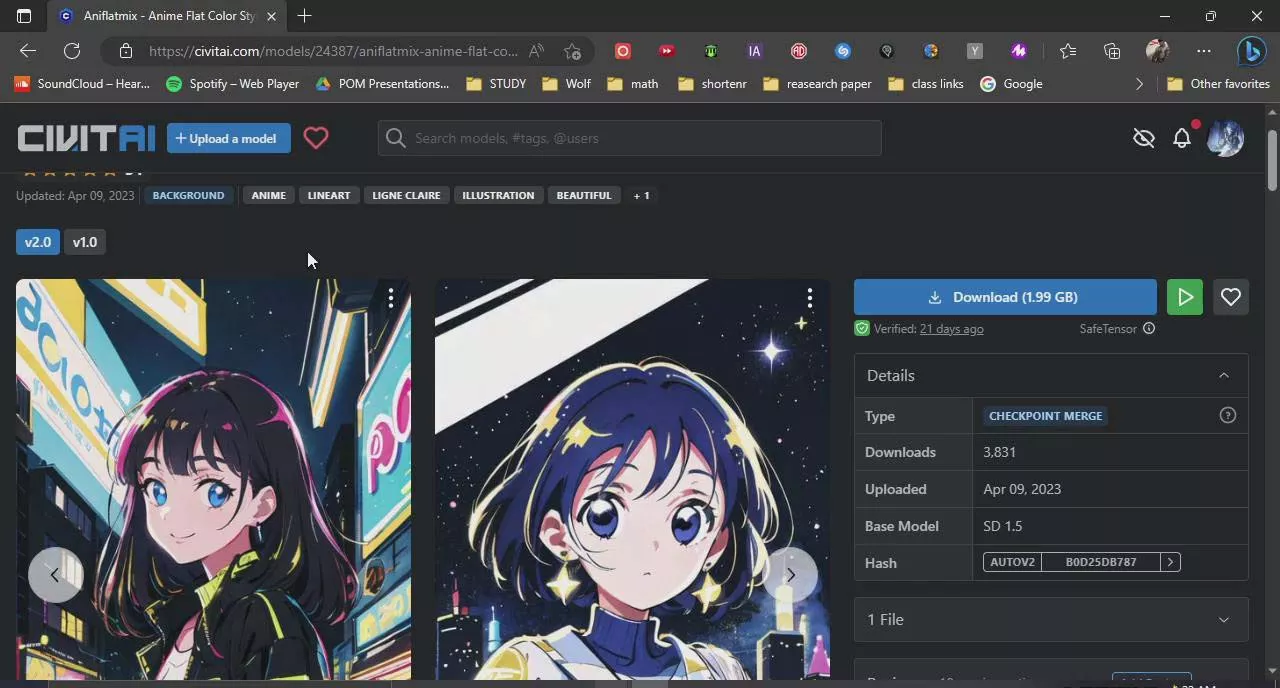
Task: Open three-dot menu on first image
Action: pyautogui.click(x=391, y=298)
